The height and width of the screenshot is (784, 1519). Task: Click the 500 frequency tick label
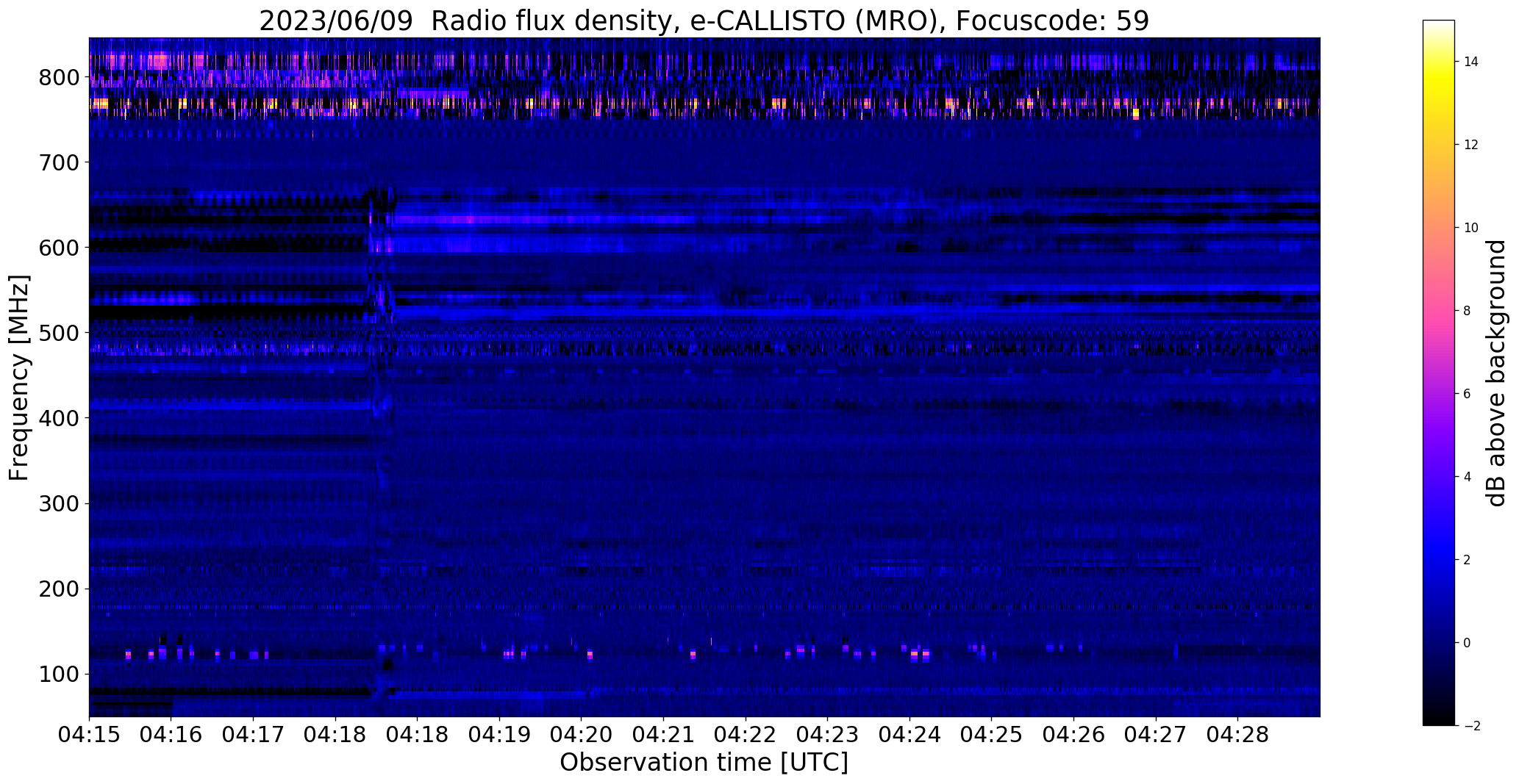(60, 333)
